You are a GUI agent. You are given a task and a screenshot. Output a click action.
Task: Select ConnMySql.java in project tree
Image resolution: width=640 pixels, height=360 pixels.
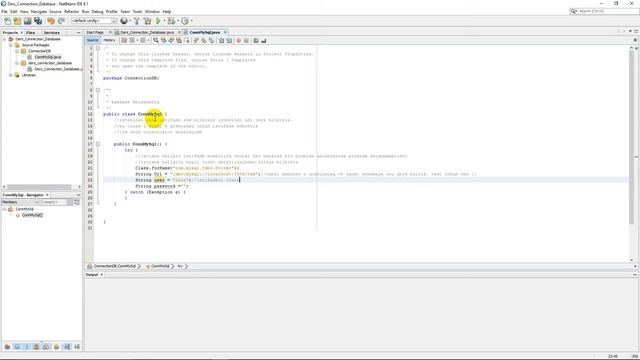[48, 57]
